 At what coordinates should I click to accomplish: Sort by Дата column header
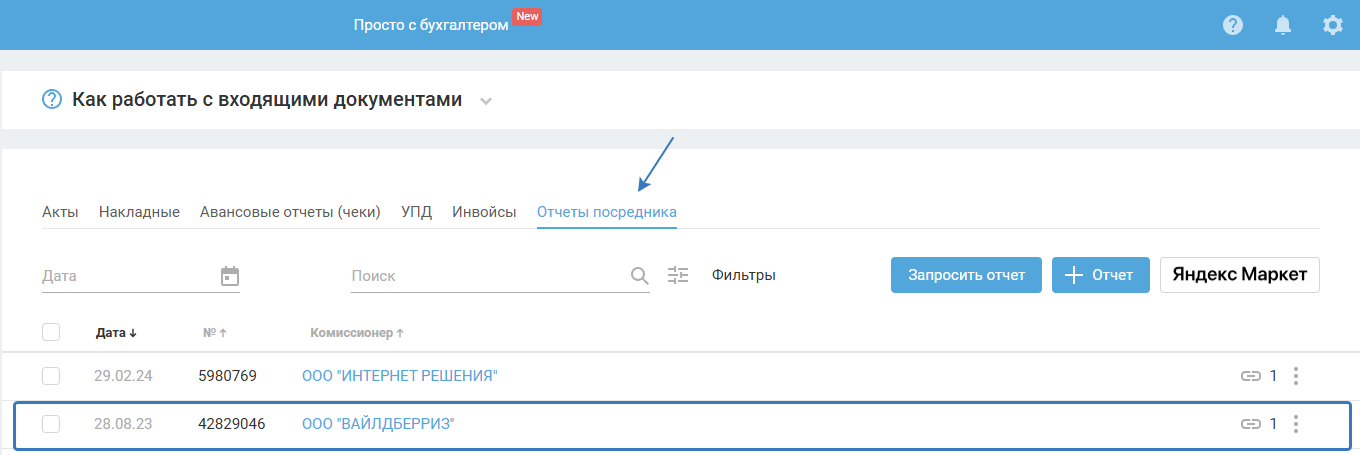coord(116,332)
